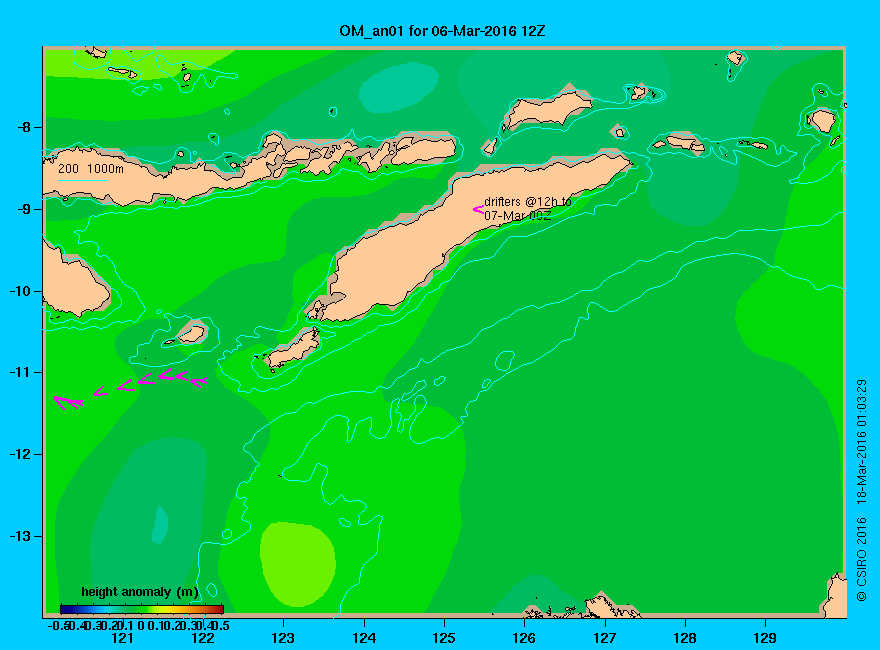Image resolution: width=880 pixels, height=650 pixels.
Task: Click the latitude label '-11'
Action: [x=20, y=373]
